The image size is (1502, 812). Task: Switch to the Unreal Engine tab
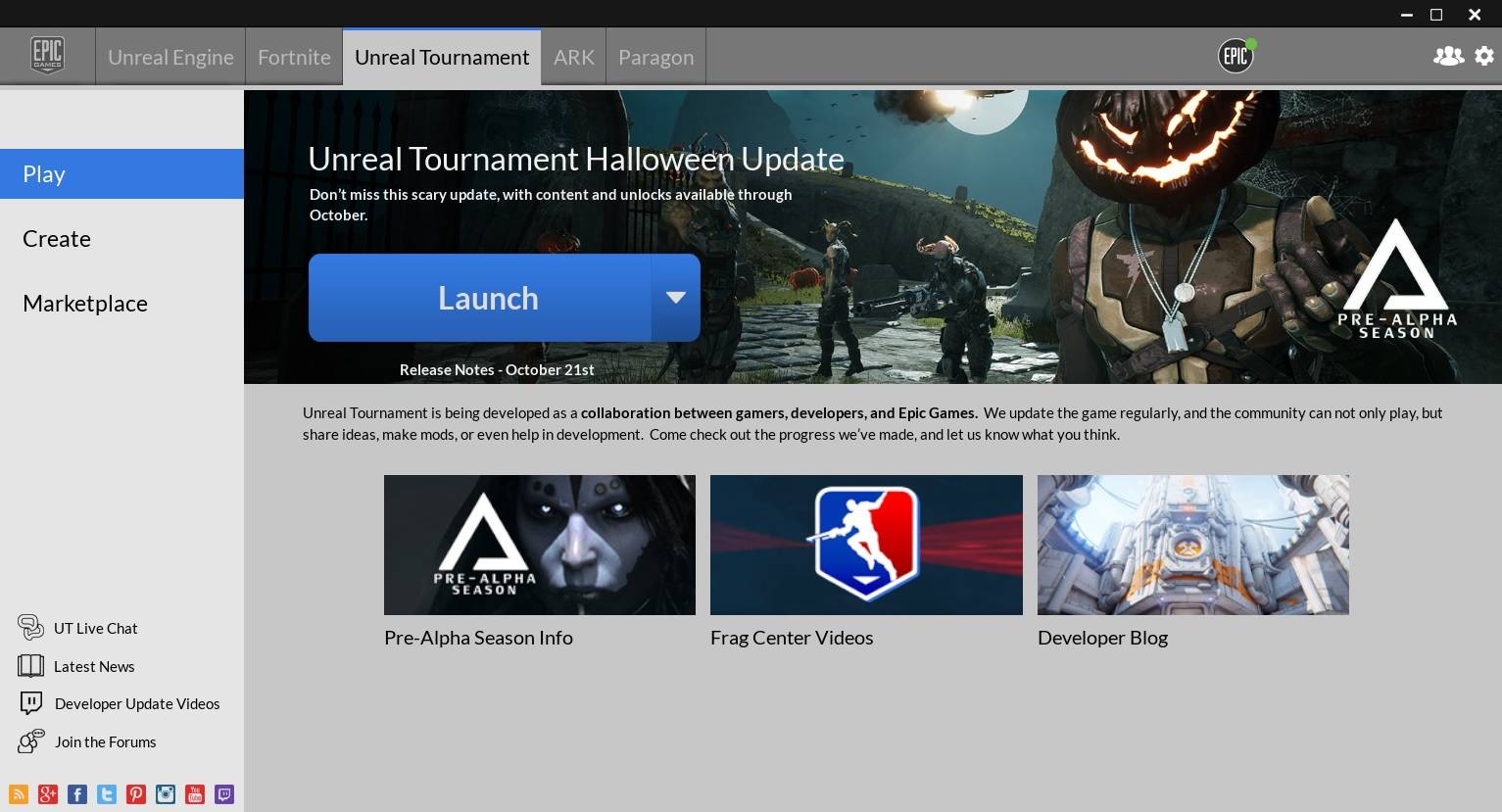coord(170,57)
